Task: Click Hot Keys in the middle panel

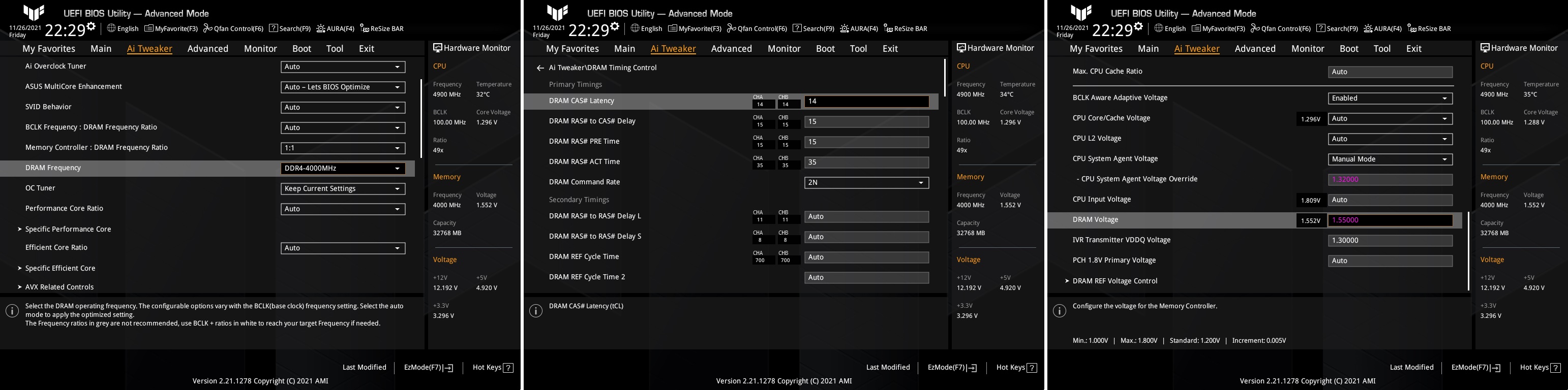Action: (1016, 368)
